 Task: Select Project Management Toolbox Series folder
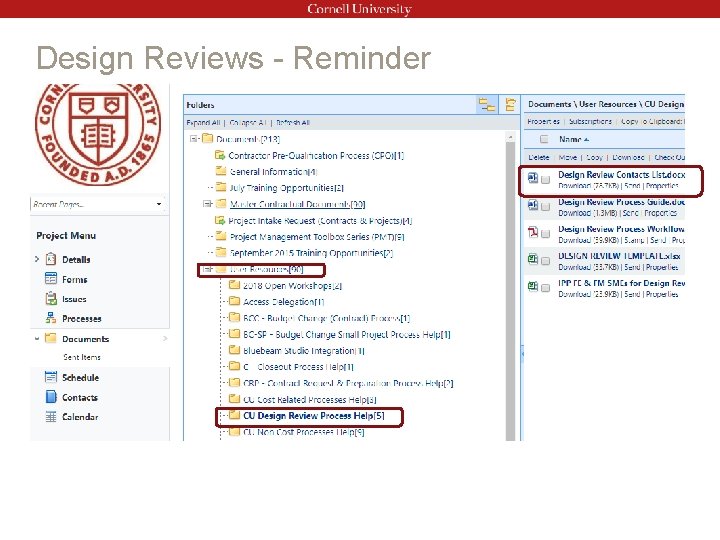(x=317, y=237)
